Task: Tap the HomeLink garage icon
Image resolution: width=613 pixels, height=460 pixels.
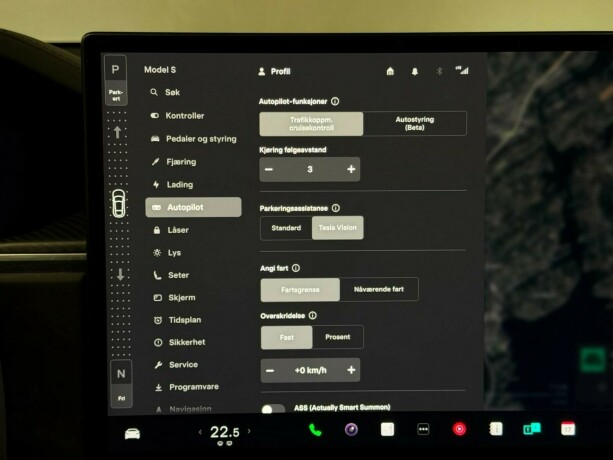Action: click(390, 72)
